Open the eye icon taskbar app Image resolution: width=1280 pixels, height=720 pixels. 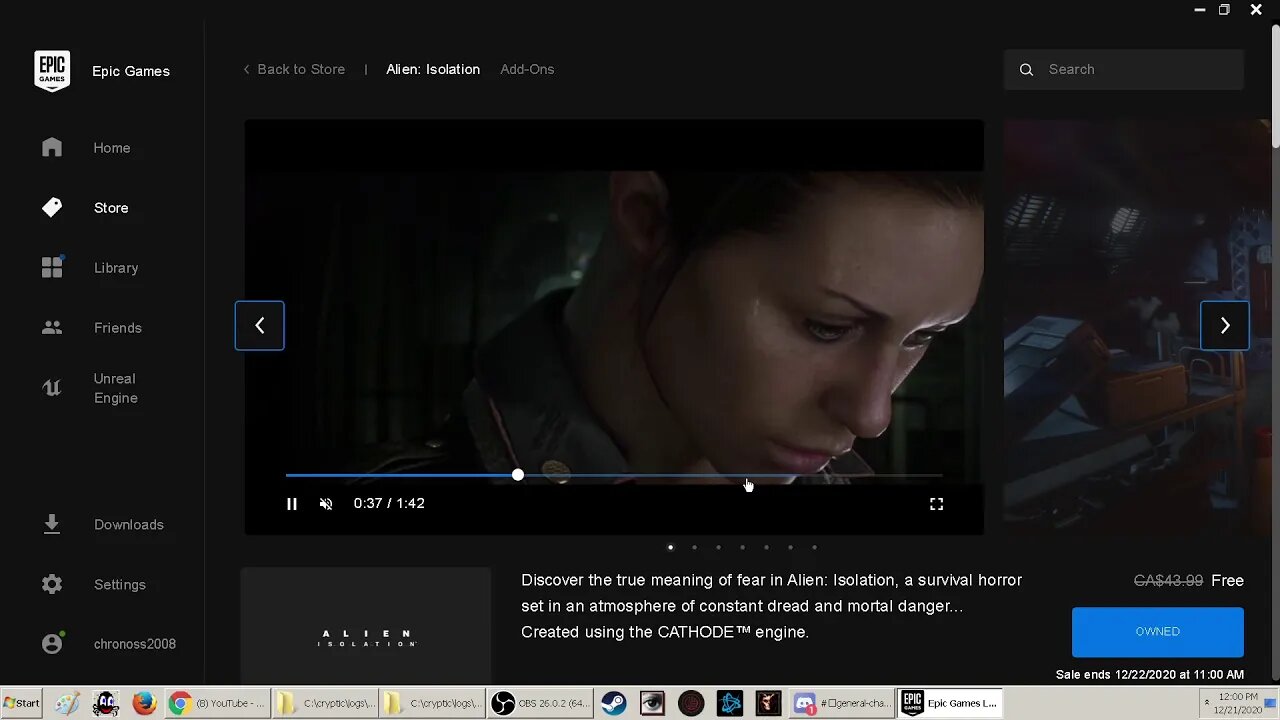652,704
